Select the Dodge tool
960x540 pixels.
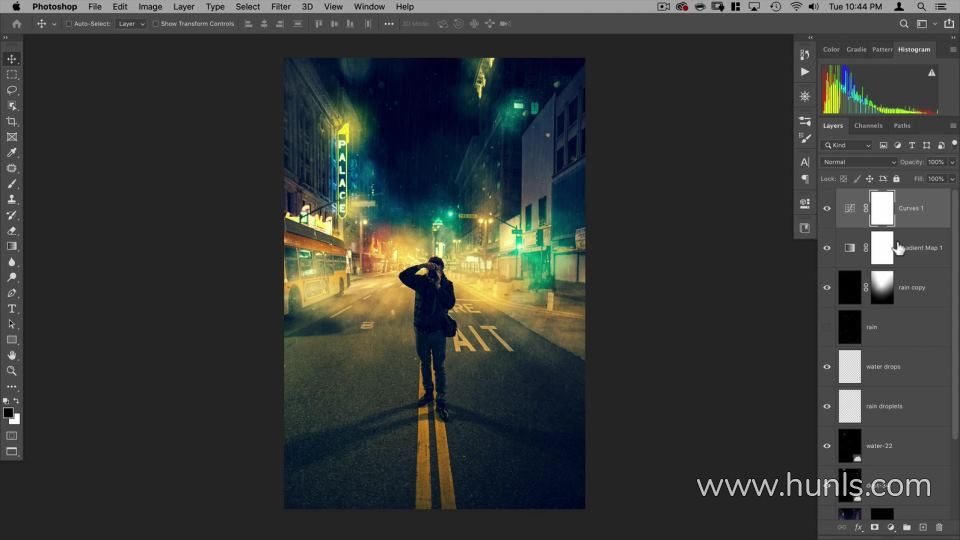(x=12, y=277)
